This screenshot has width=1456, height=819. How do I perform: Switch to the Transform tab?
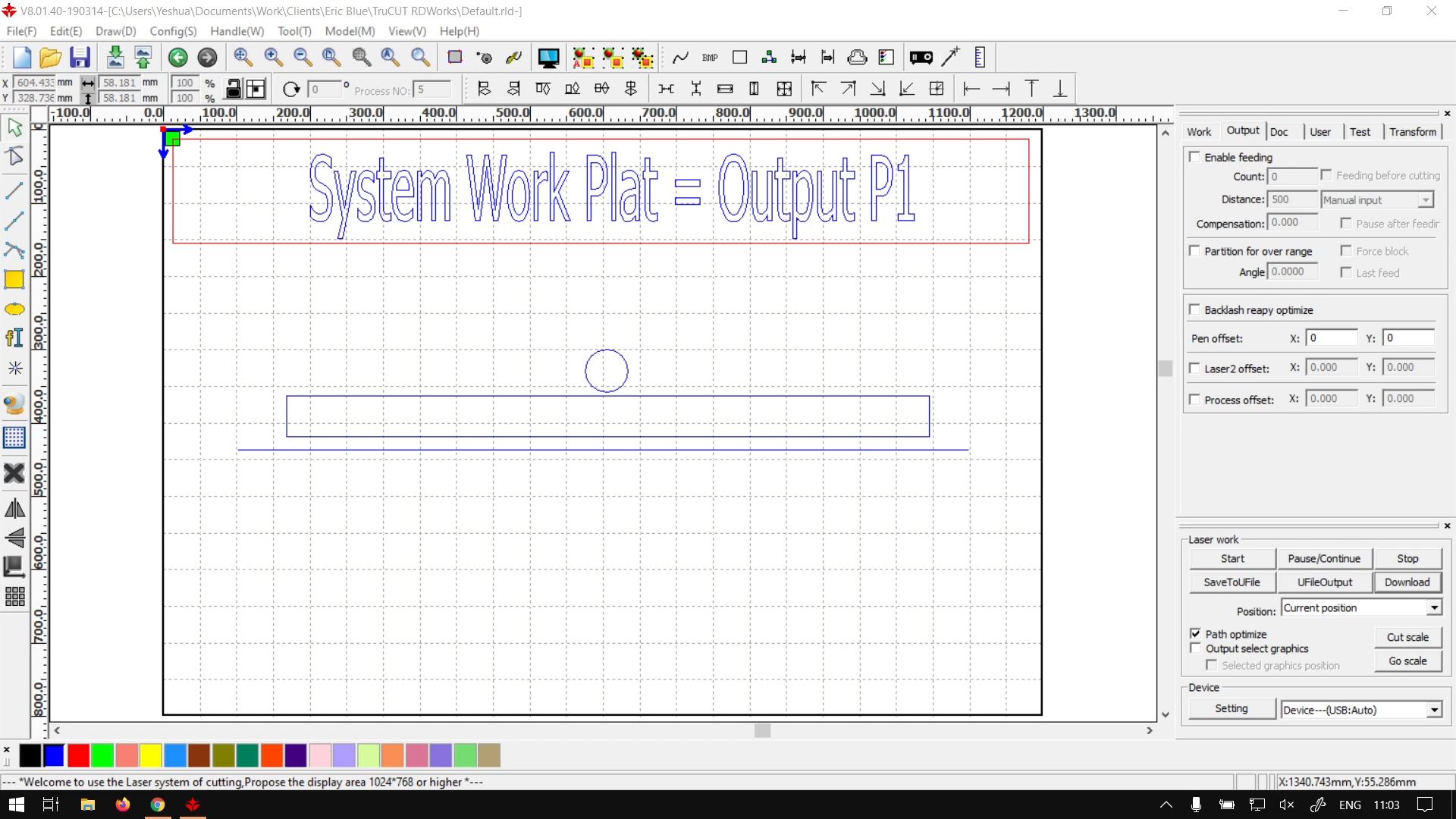(1413, 132)
